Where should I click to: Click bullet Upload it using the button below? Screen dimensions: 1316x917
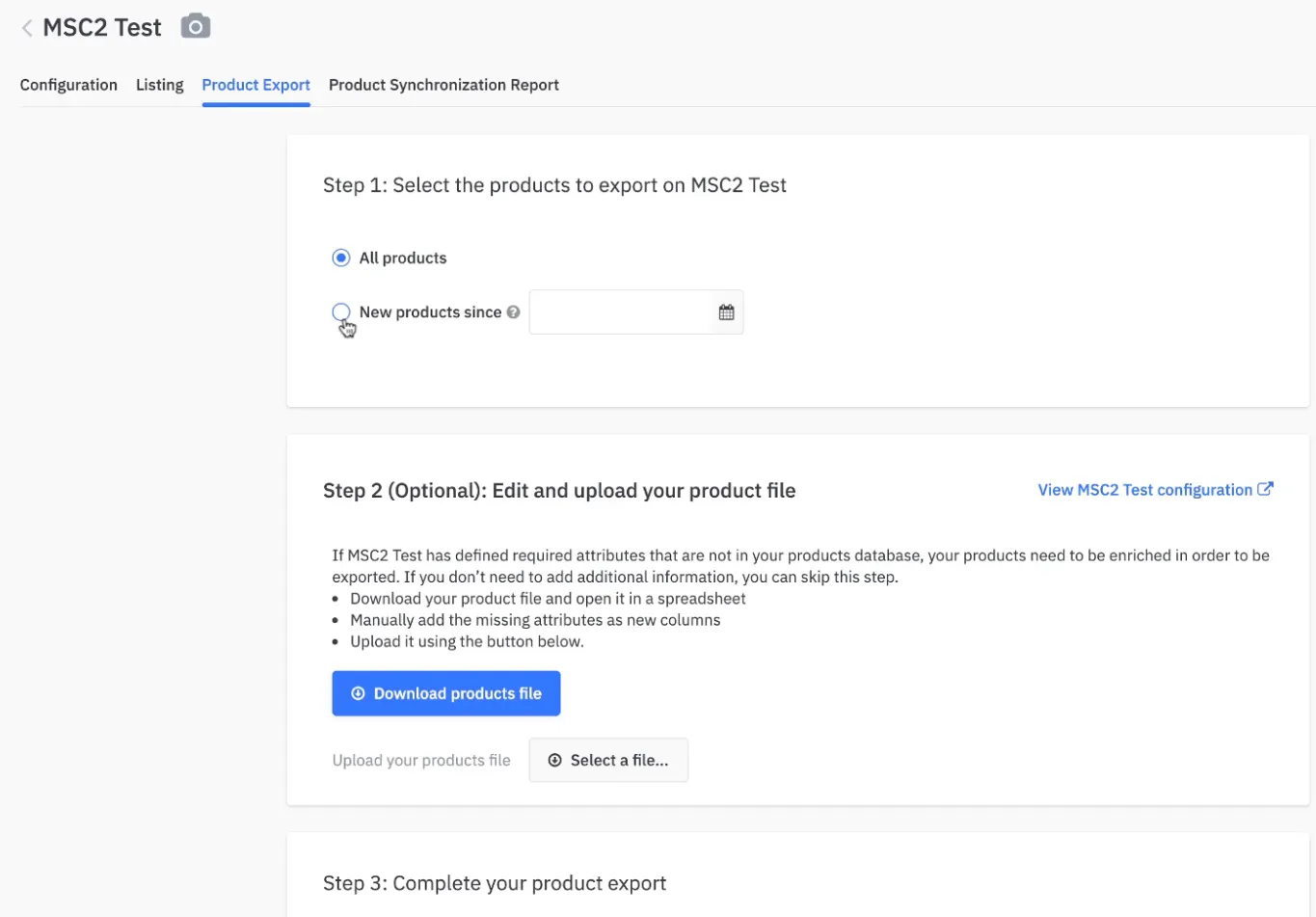point(467,641)
